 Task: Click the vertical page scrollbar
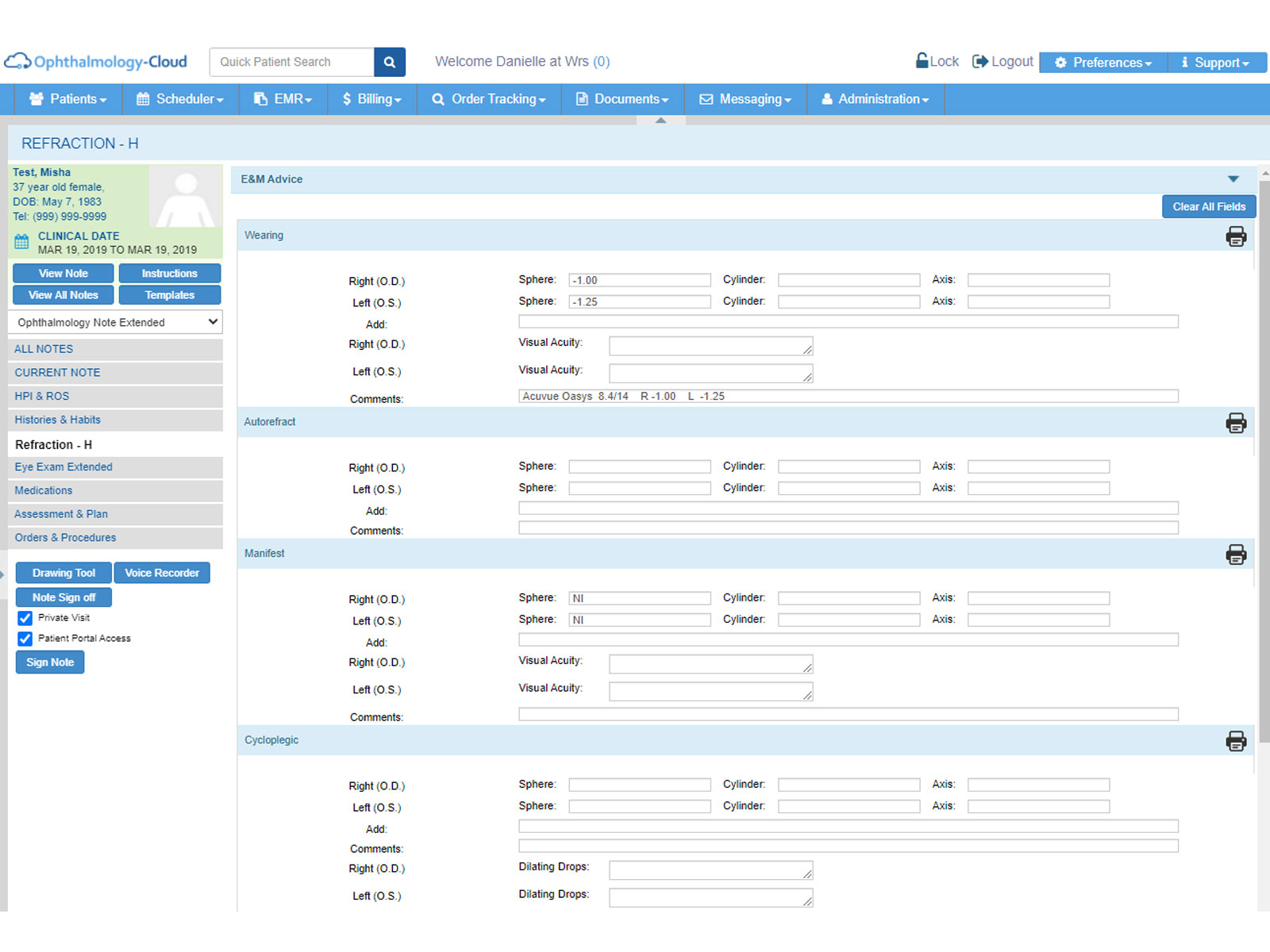tap(1264, 460)
